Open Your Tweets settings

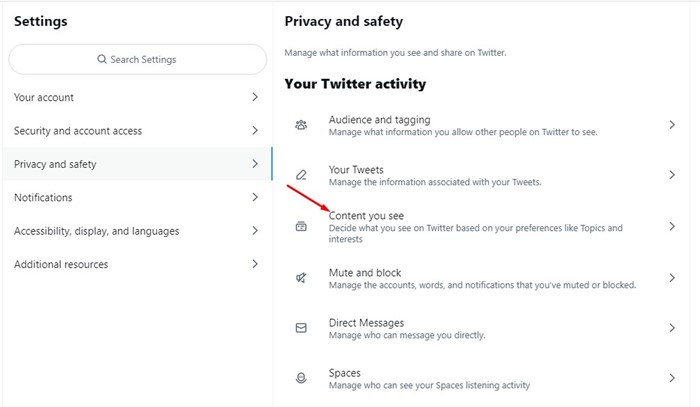(x=484, y=175)
